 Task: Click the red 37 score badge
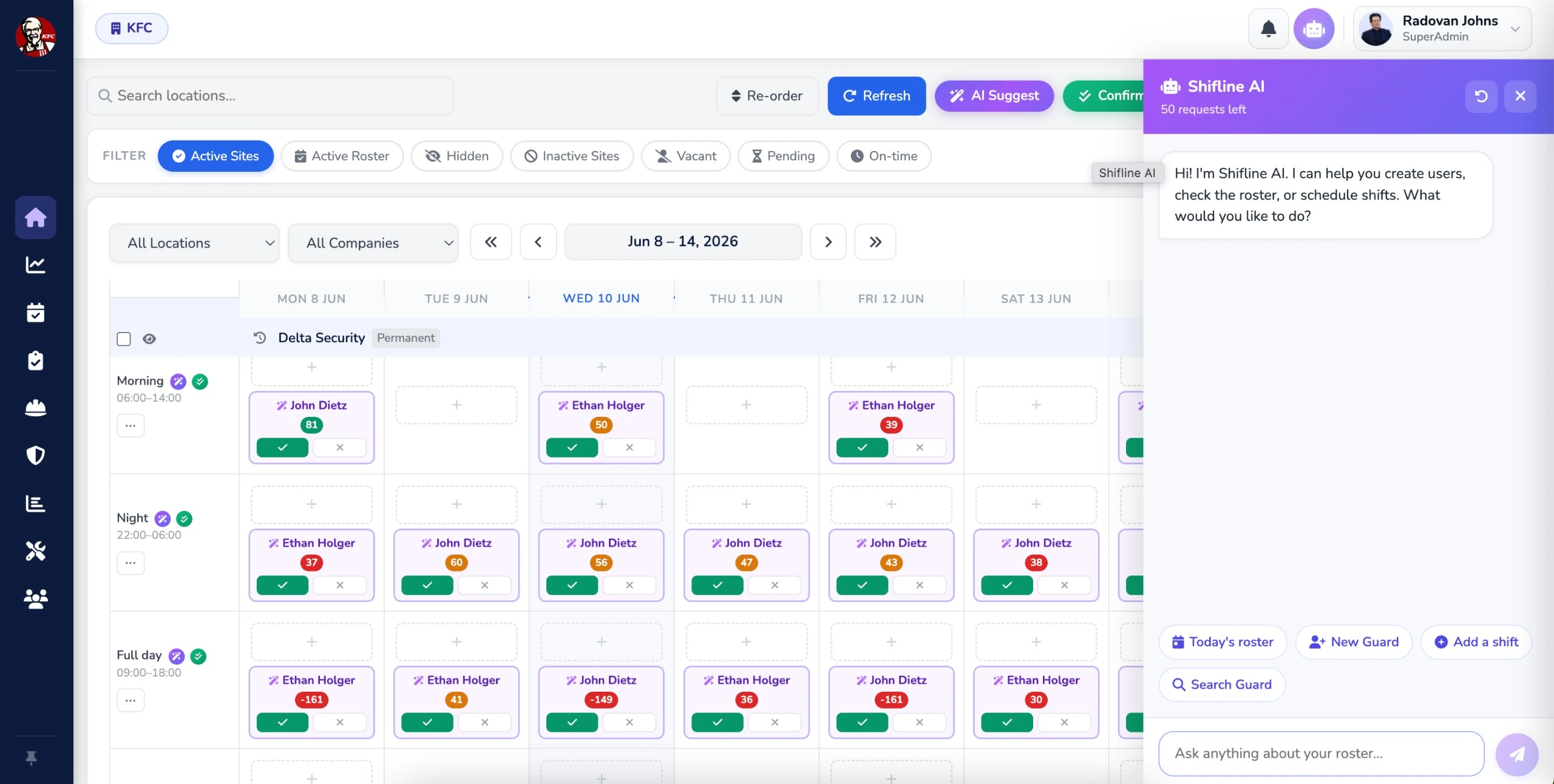pyautogui.click(x=311, y=563)
